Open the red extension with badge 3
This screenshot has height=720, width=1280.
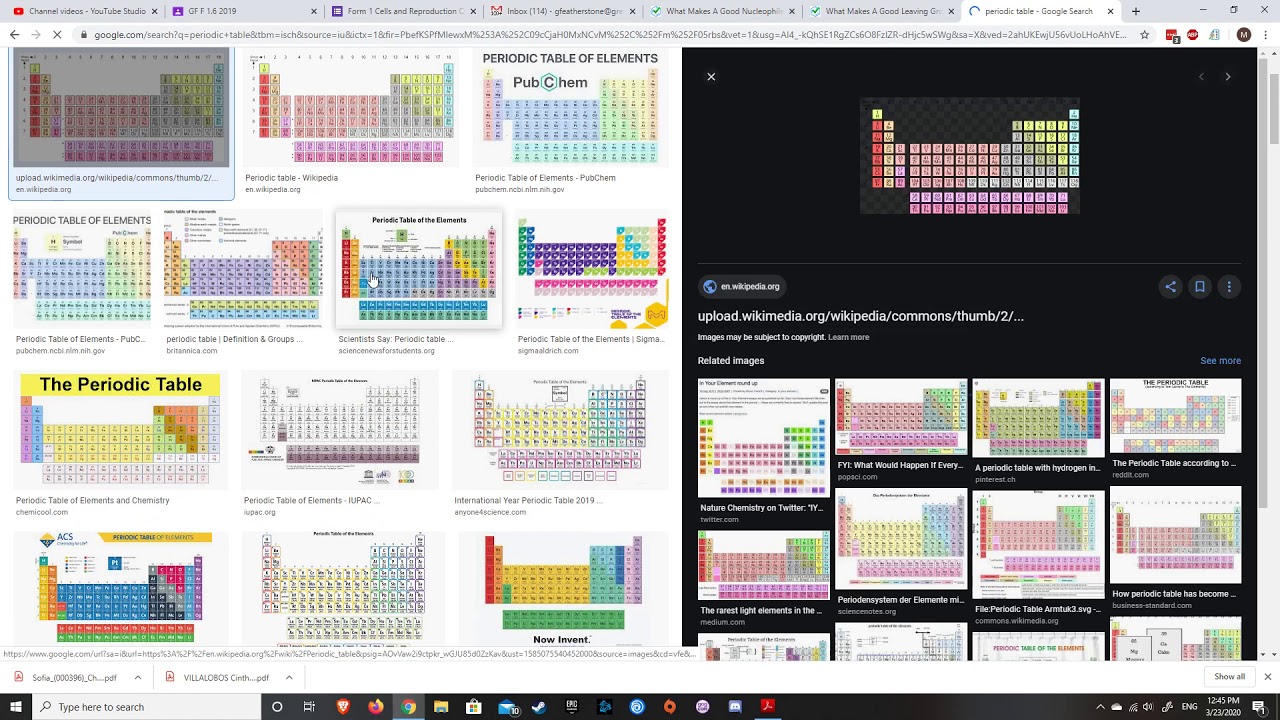1172,35
